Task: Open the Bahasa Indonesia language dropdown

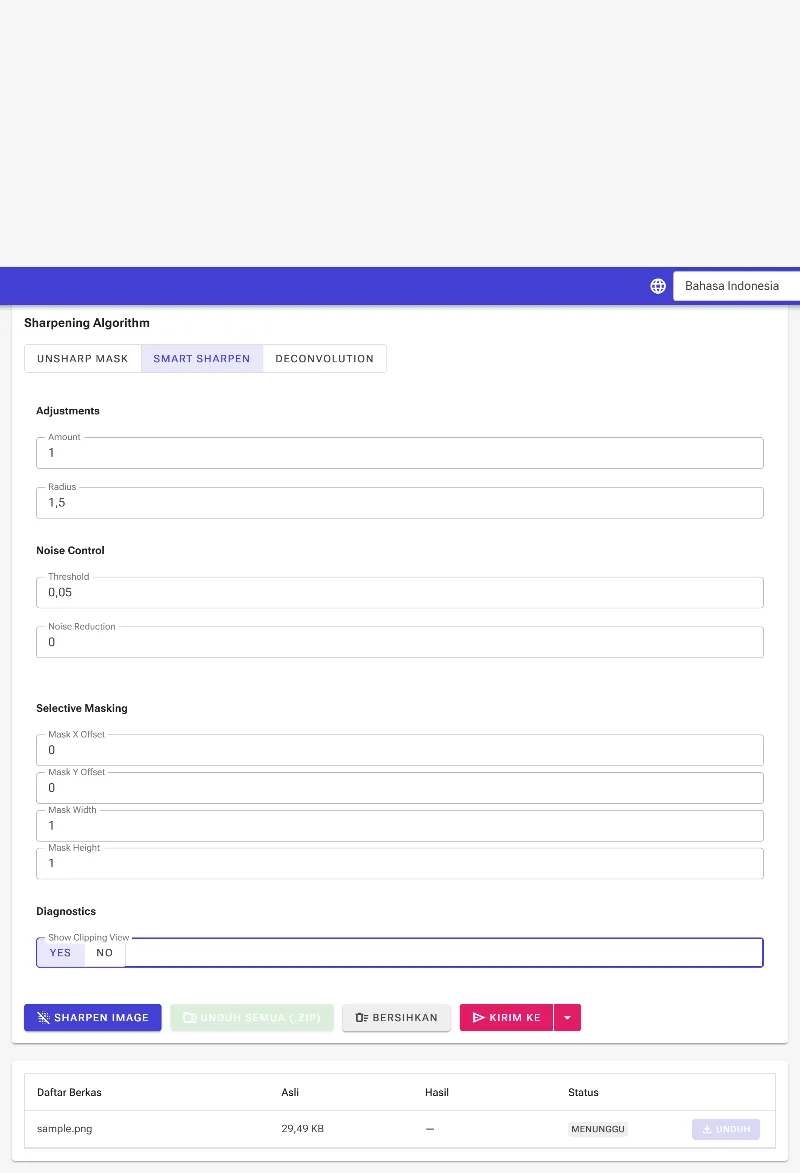Action: 736,286
